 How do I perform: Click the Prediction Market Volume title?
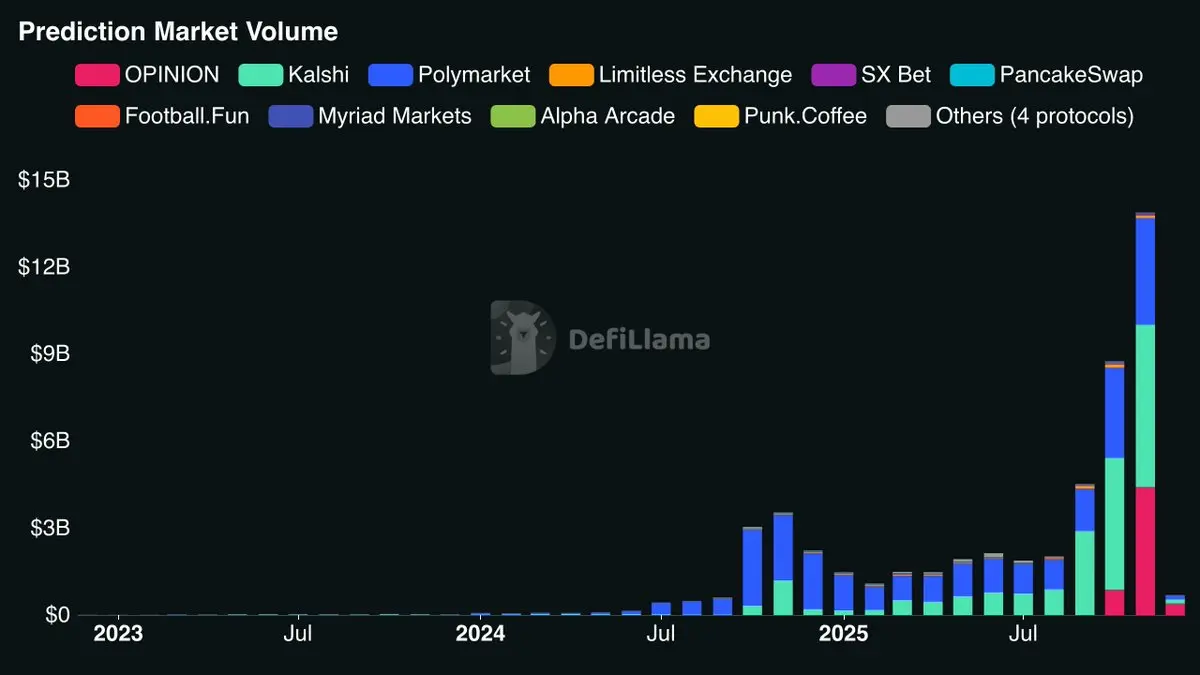[178, 32]
